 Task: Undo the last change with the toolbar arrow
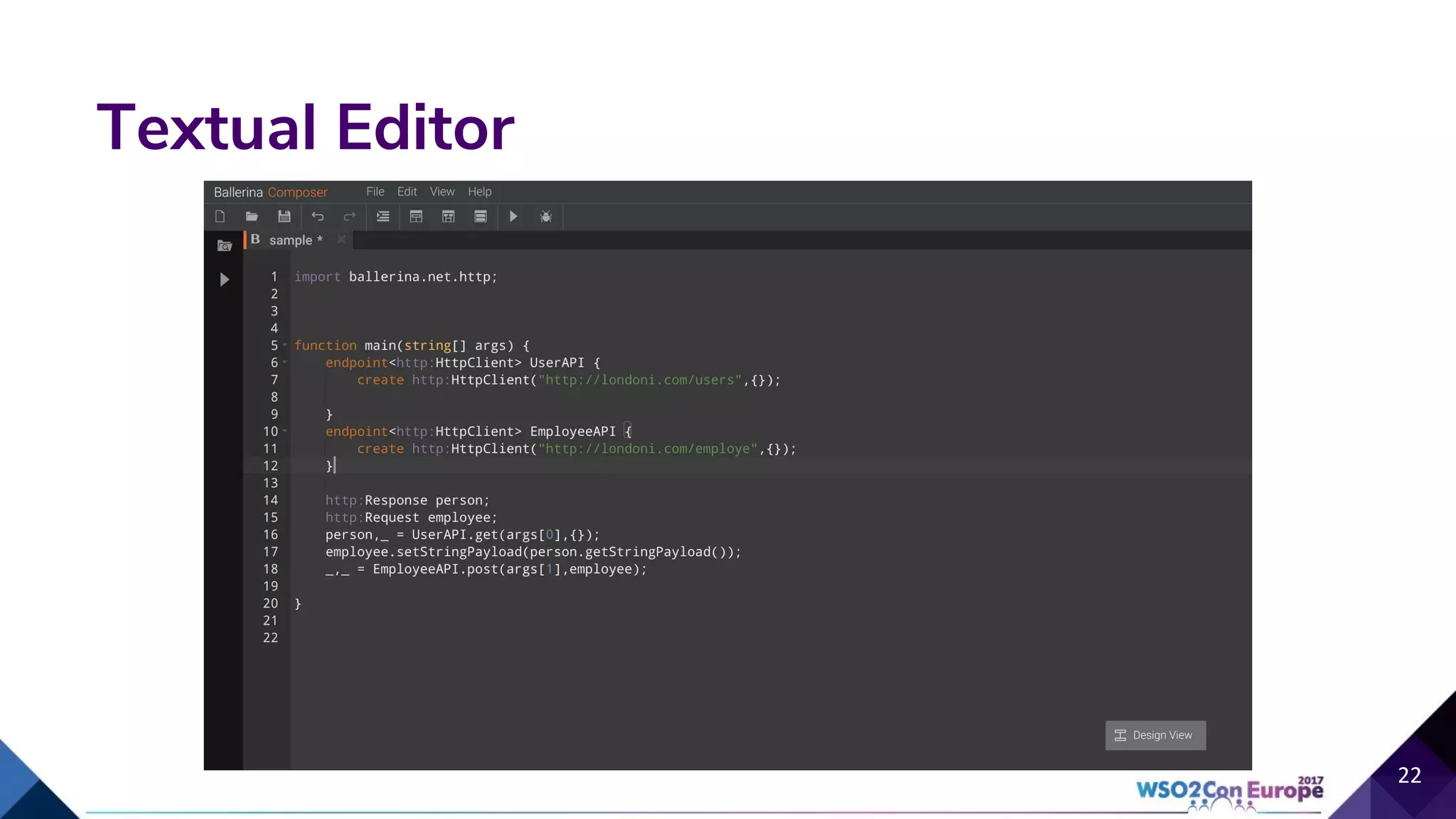[318, 217]
